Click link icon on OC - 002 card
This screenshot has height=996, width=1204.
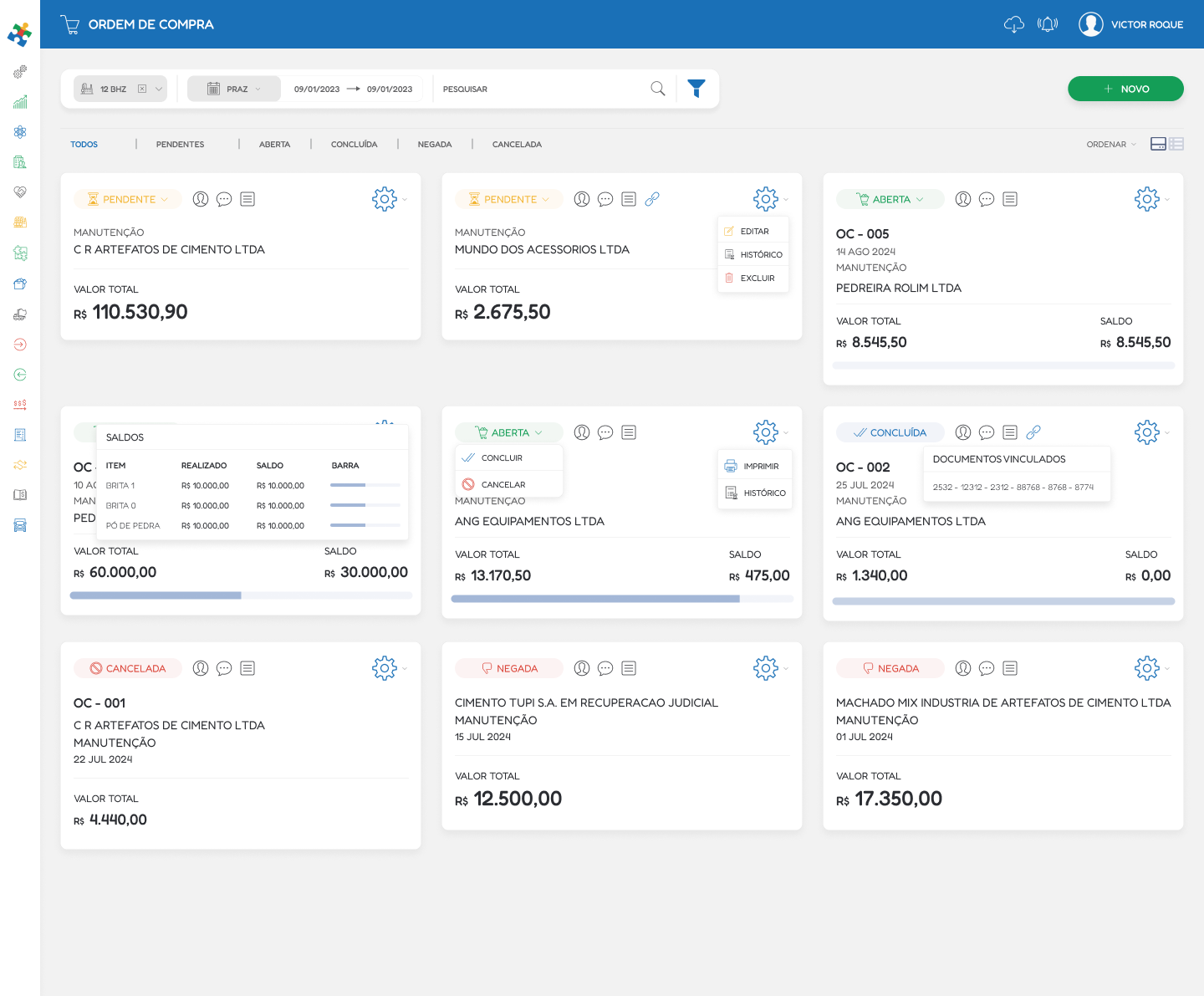pos(1033,432)
